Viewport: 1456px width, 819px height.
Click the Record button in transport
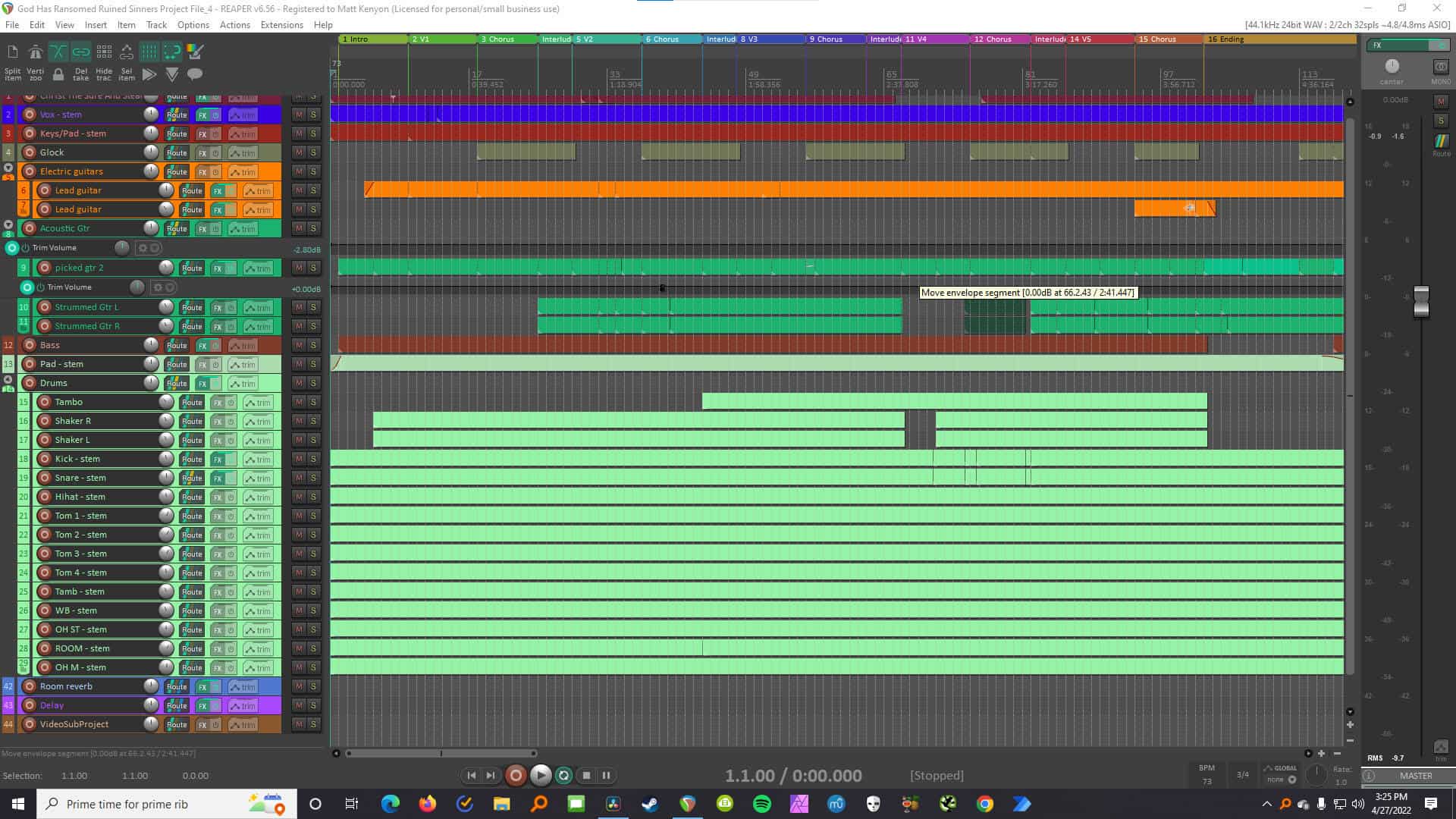515,775
